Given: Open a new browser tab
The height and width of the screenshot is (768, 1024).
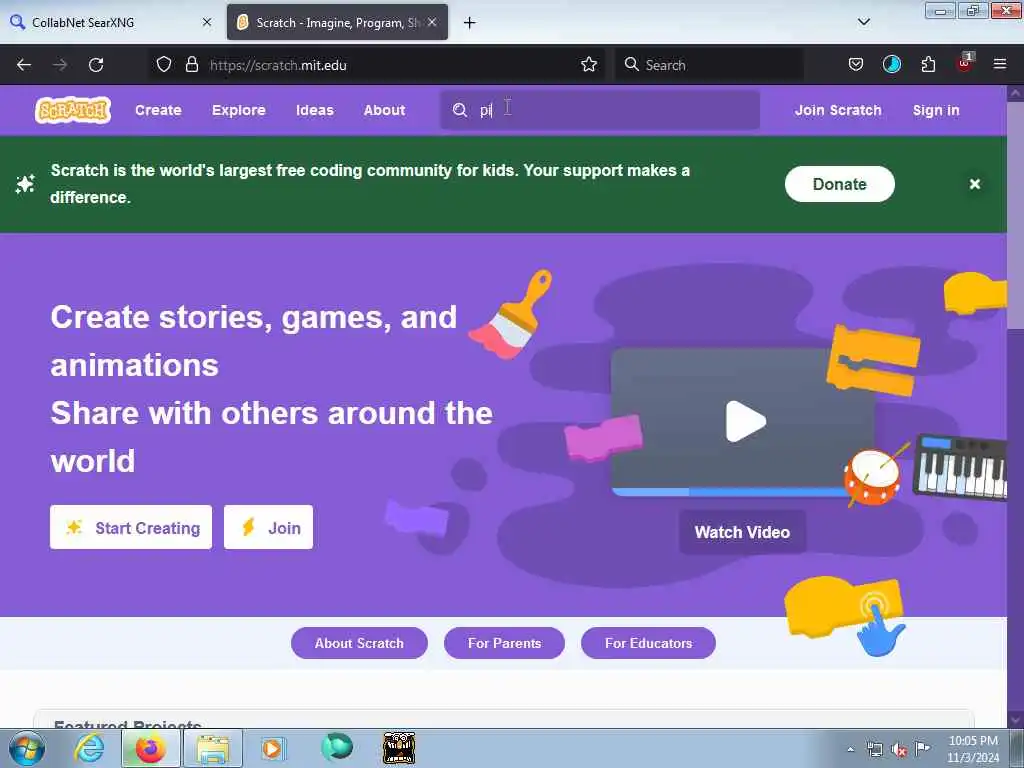Looking at the screenshot, I should click(469, 23).
